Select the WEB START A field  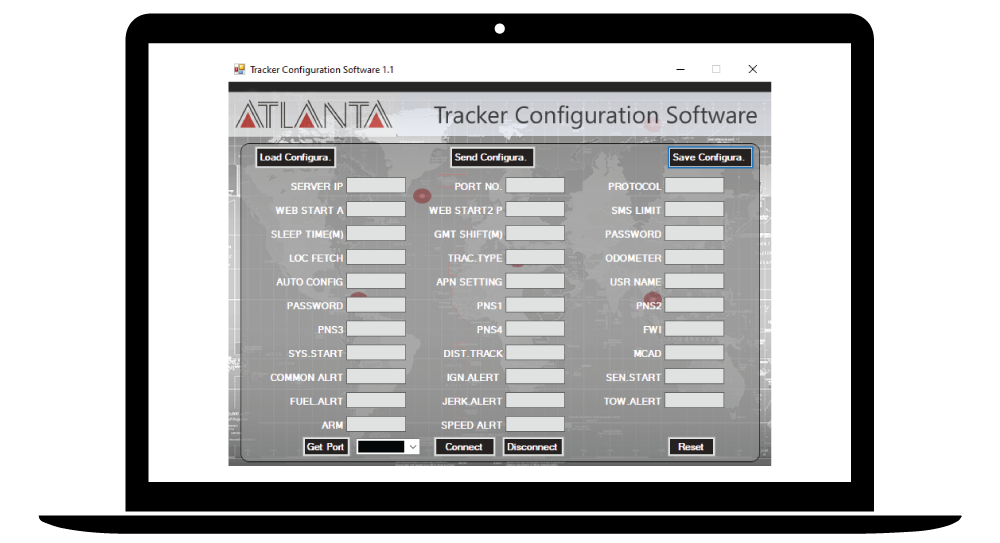[376, 209]
